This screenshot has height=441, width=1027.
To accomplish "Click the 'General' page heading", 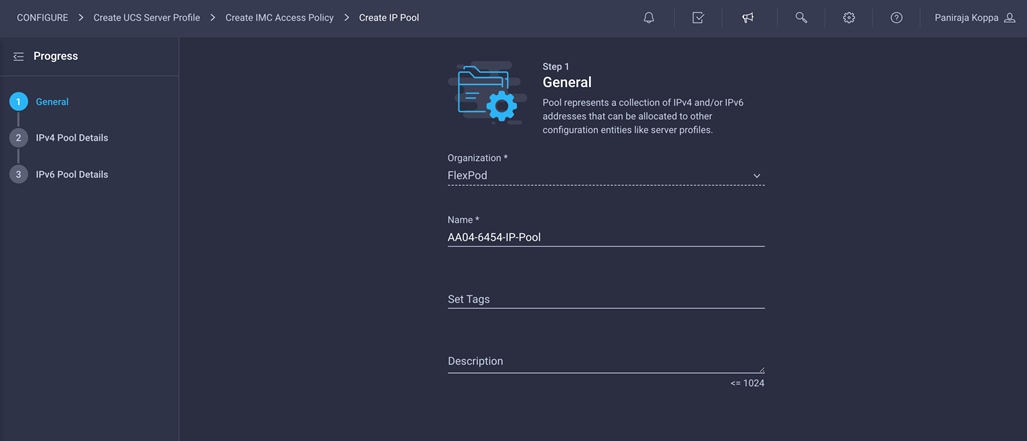I will click(567, 83).
